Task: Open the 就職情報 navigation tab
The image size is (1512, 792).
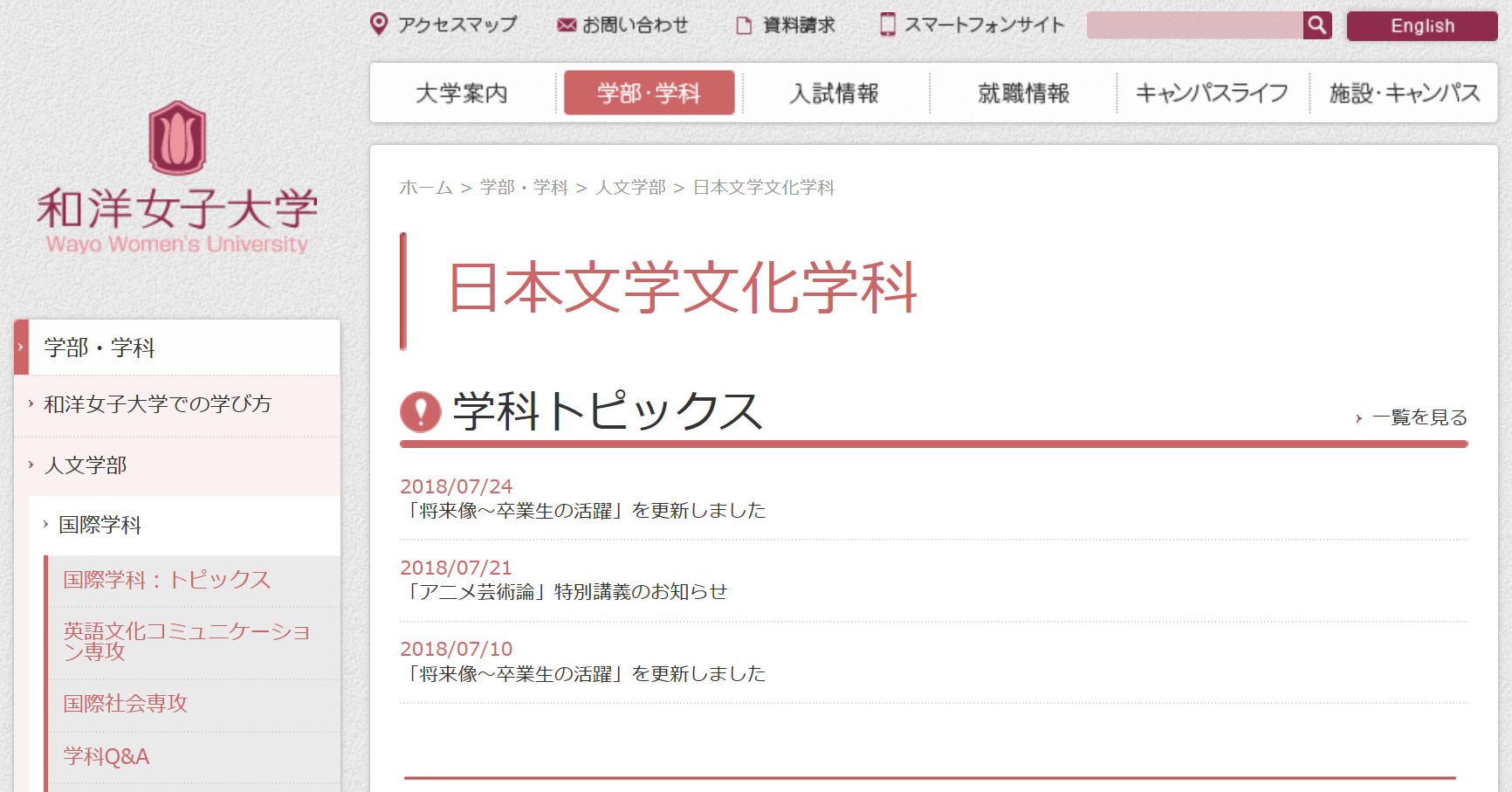Action: [1023, 93]
